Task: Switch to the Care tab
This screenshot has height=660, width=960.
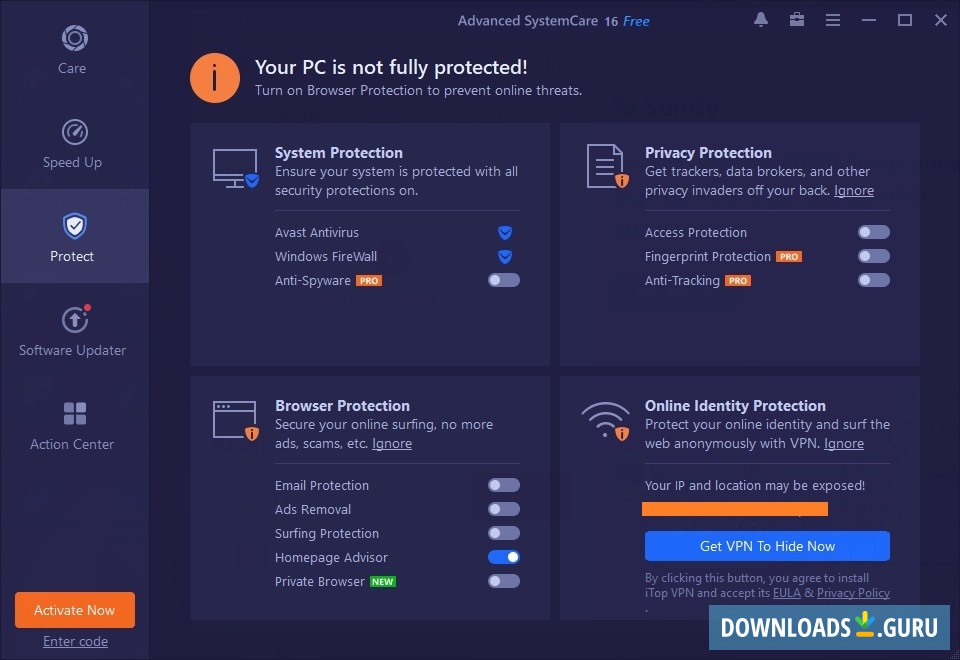Action: pyautogui.click(x=74, y=50)
